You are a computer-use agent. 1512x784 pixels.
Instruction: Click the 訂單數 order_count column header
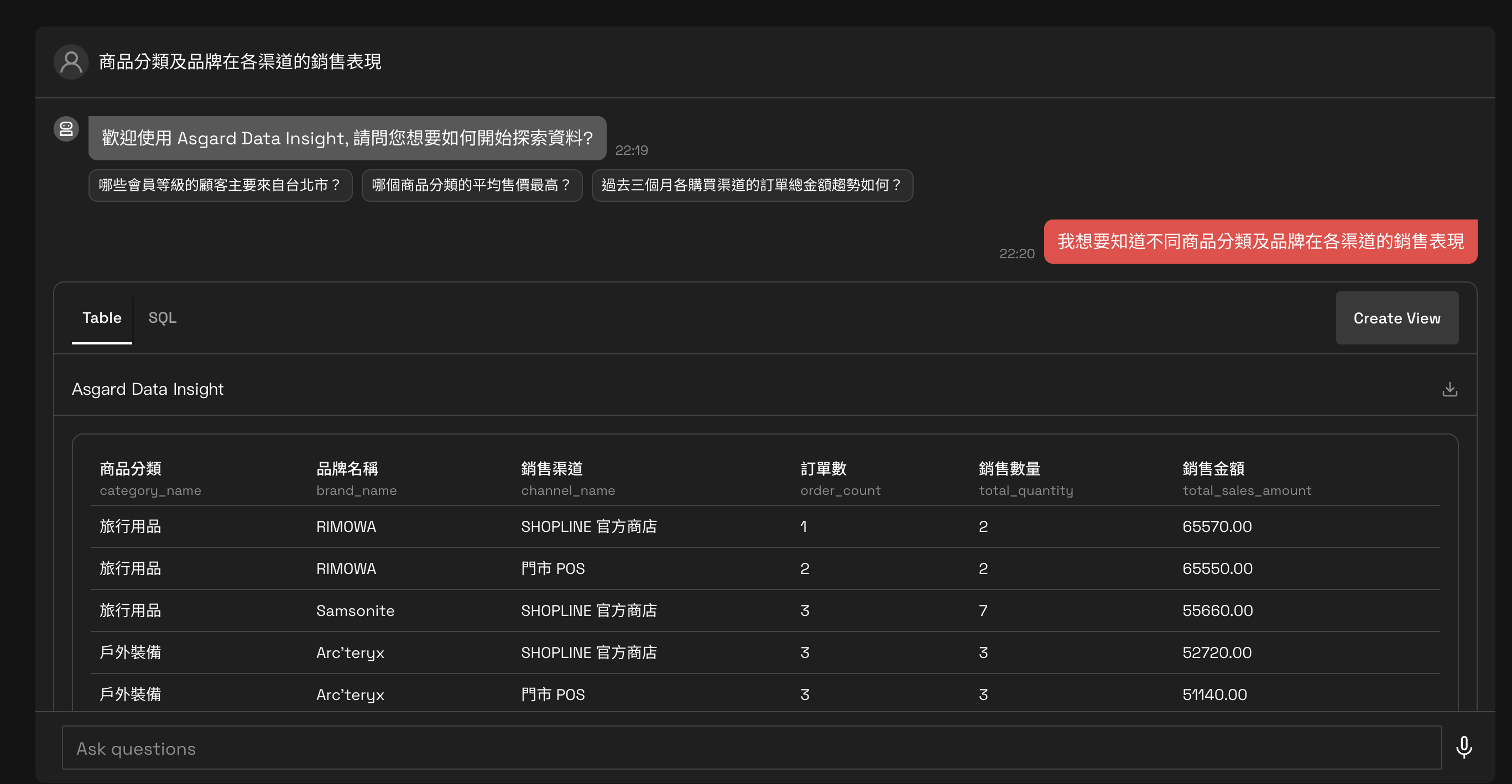841,478
